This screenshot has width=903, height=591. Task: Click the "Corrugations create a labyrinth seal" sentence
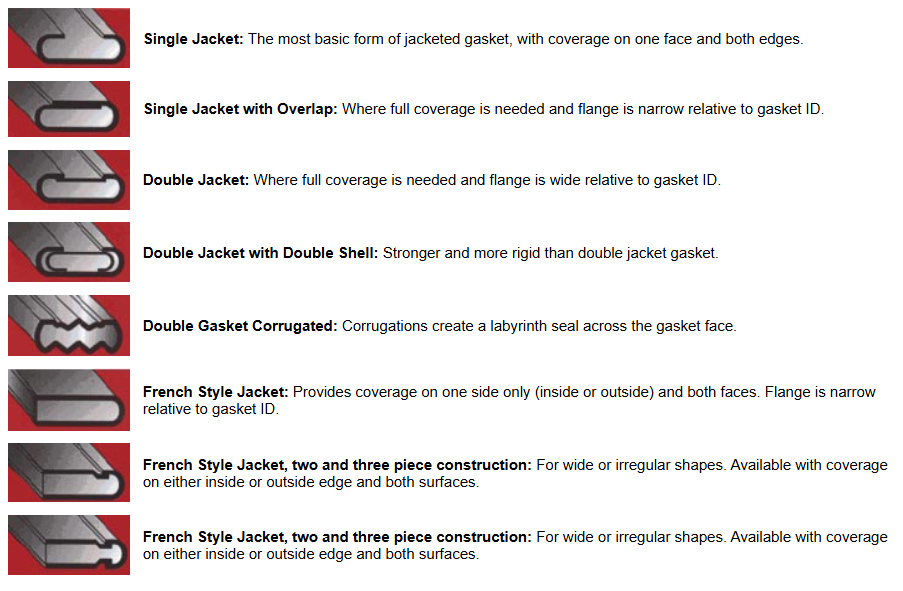(539, 326)
